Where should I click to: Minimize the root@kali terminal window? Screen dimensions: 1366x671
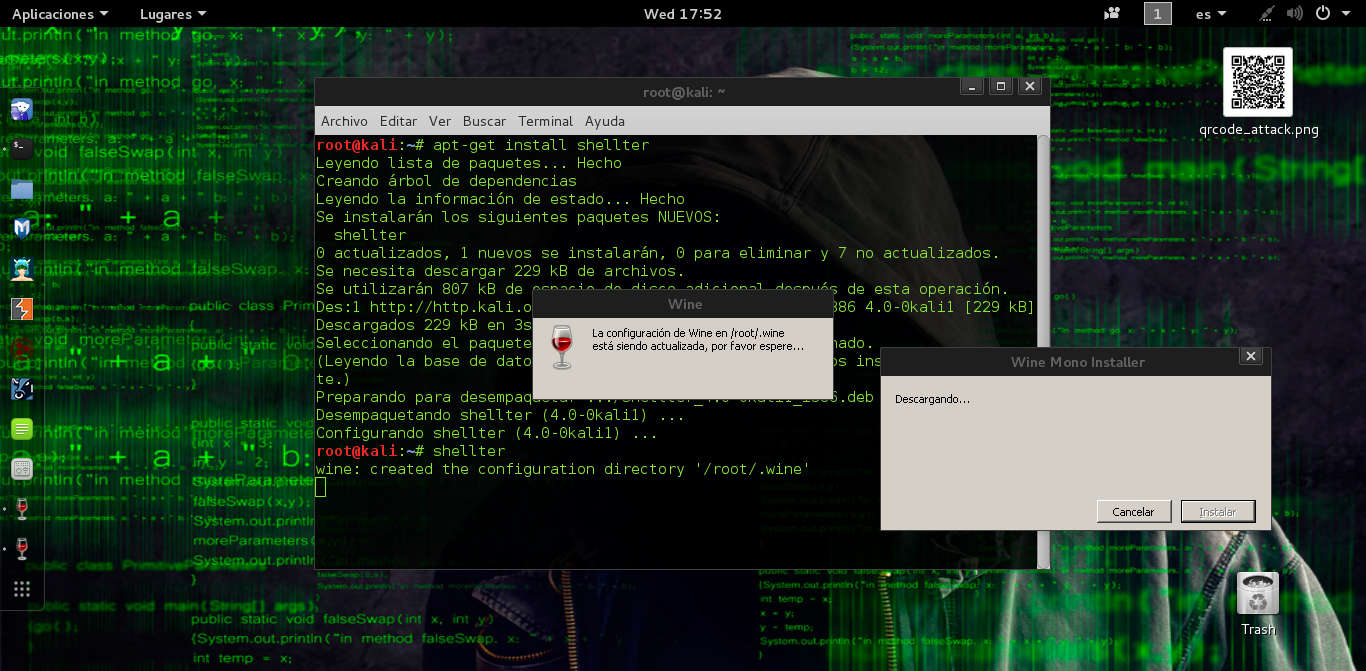pos(972,87)
